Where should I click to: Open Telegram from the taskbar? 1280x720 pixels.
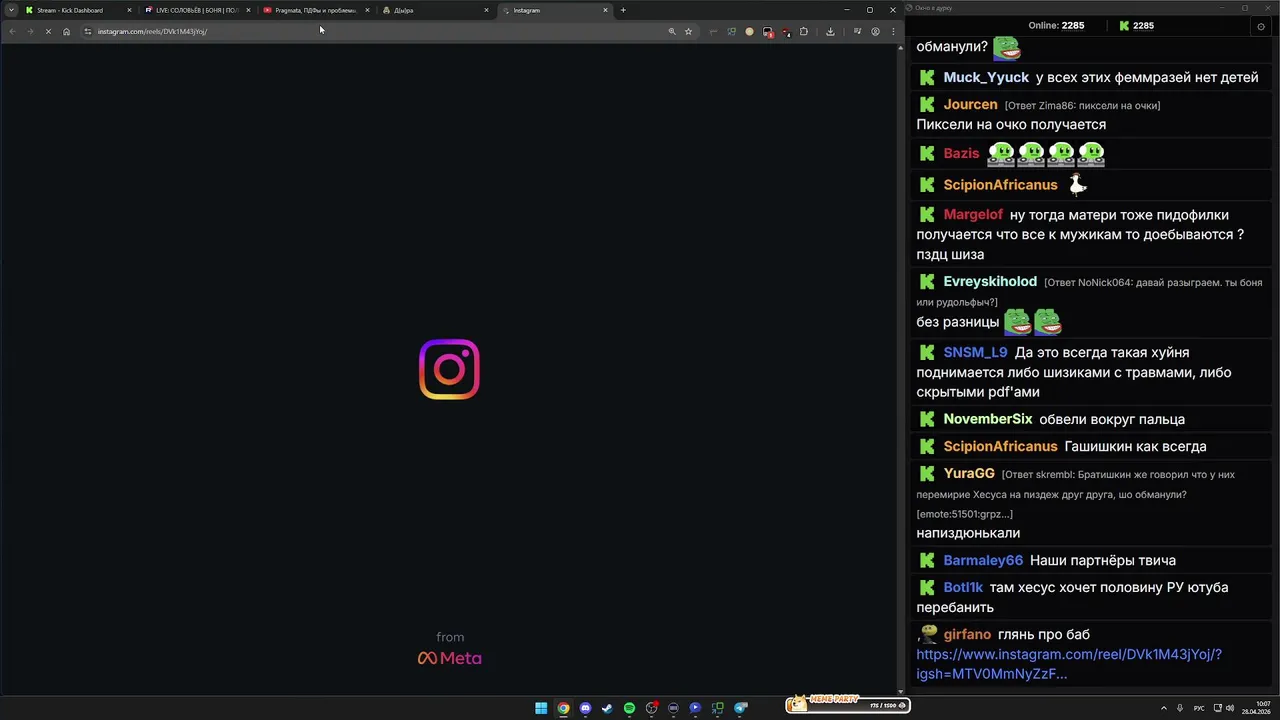740,708
